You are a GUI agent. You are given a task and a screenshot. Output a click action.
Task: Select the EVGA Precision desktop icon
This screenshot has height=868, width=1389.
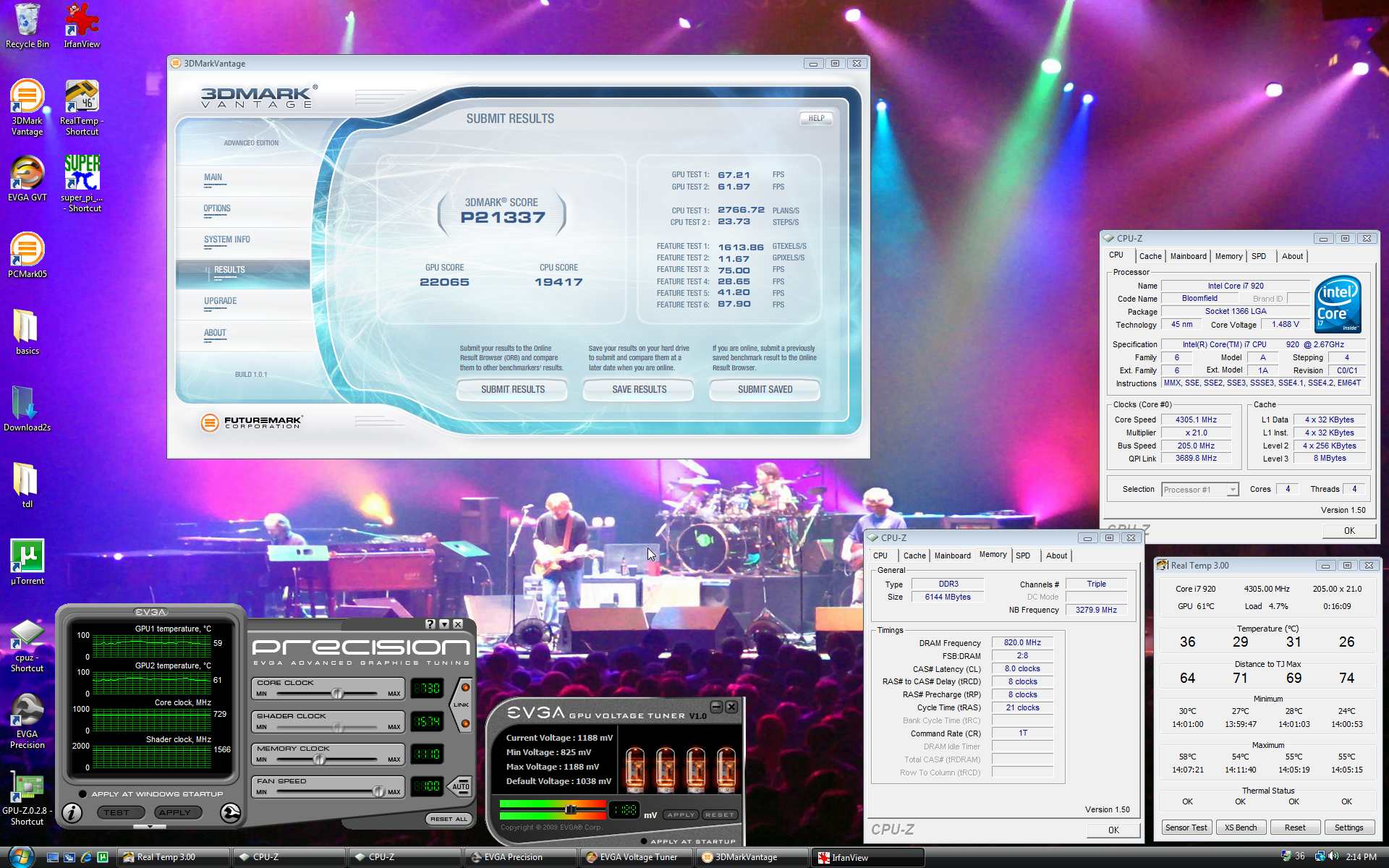[27, 722]
